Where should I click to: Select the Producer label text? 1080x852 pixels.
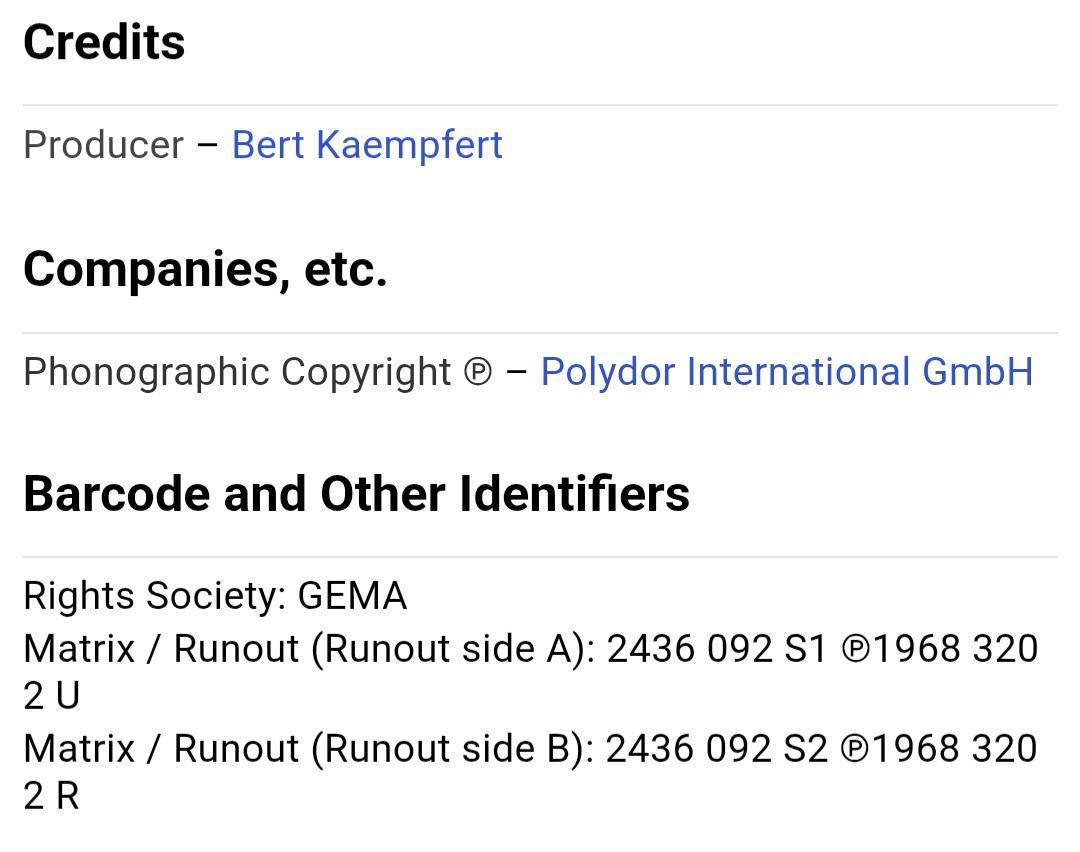point(103,145)
